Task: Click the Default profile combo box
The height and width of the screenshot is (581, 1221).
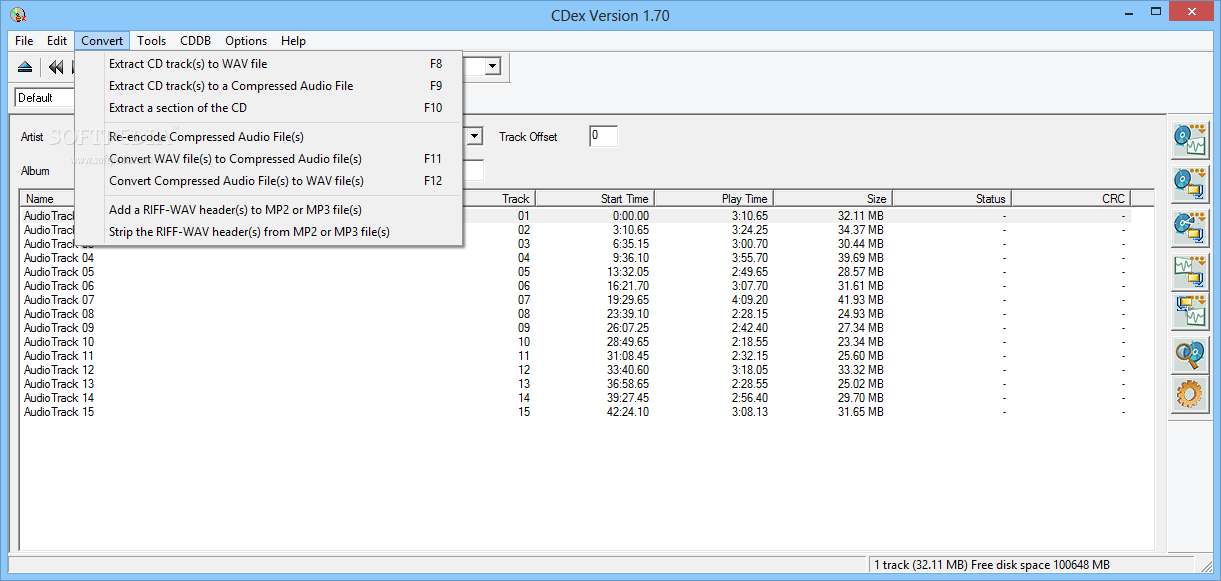Action: [45, 98]
